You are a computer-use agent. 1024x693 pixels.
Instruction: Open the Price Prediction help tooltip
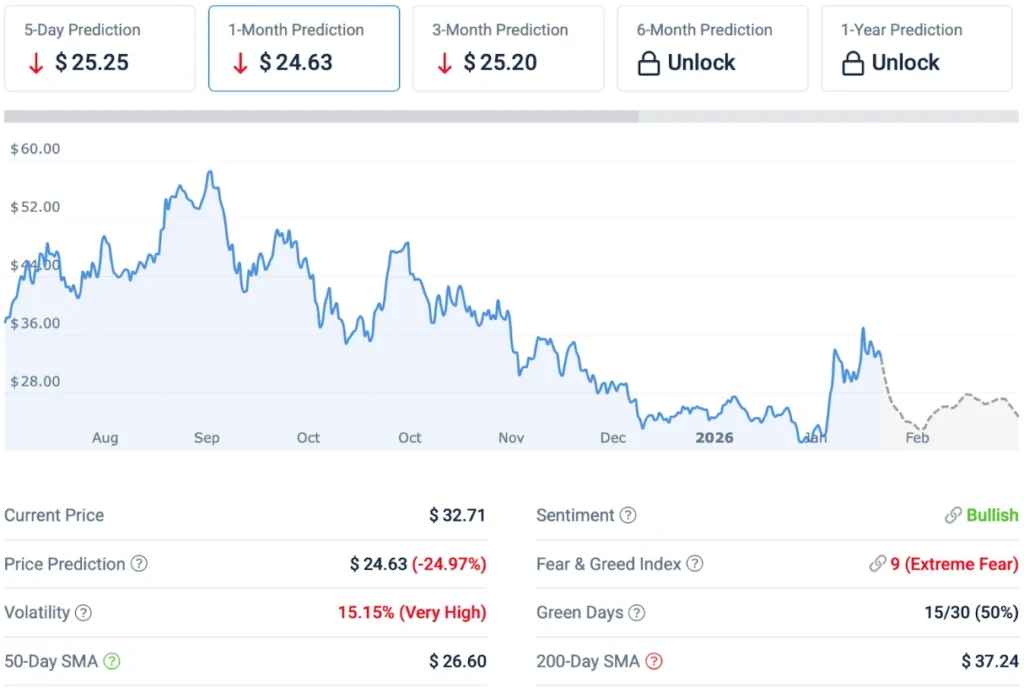click(x=136, y=564)
